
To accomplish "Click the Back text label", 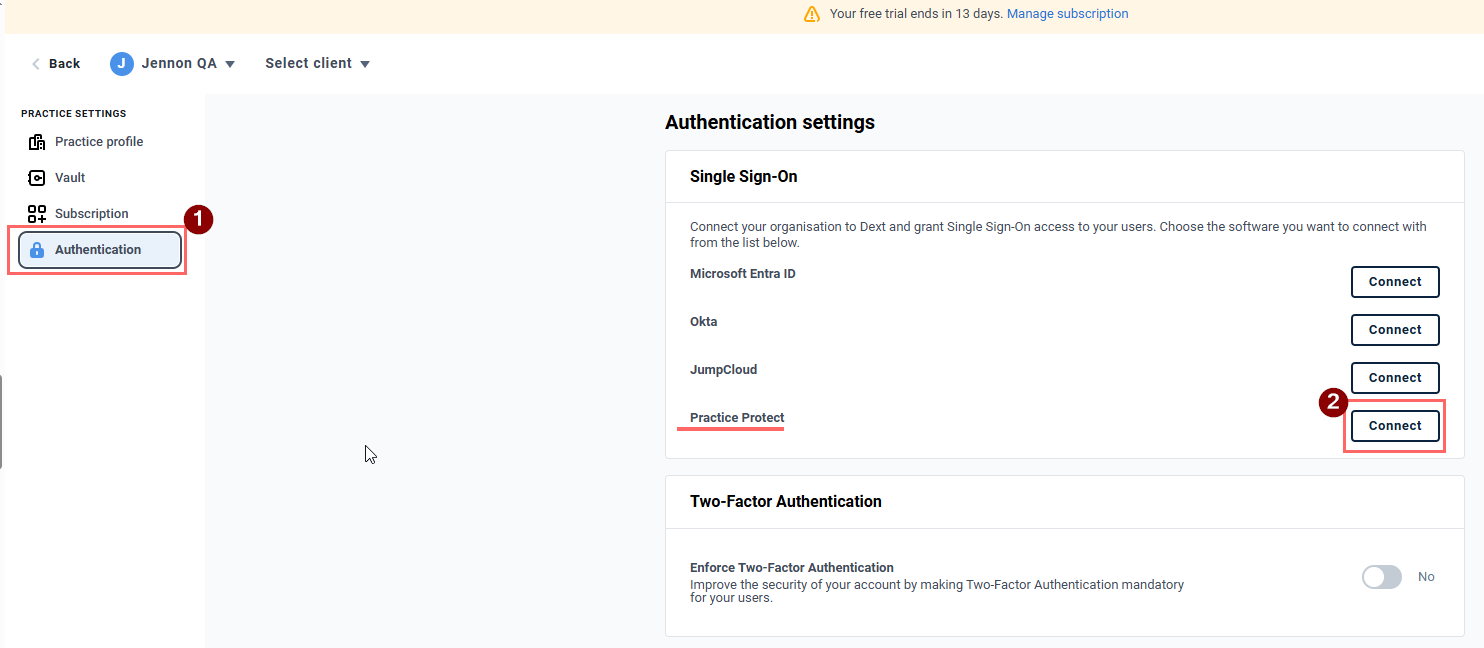I will pyautogui.click(x=64, y=64).
